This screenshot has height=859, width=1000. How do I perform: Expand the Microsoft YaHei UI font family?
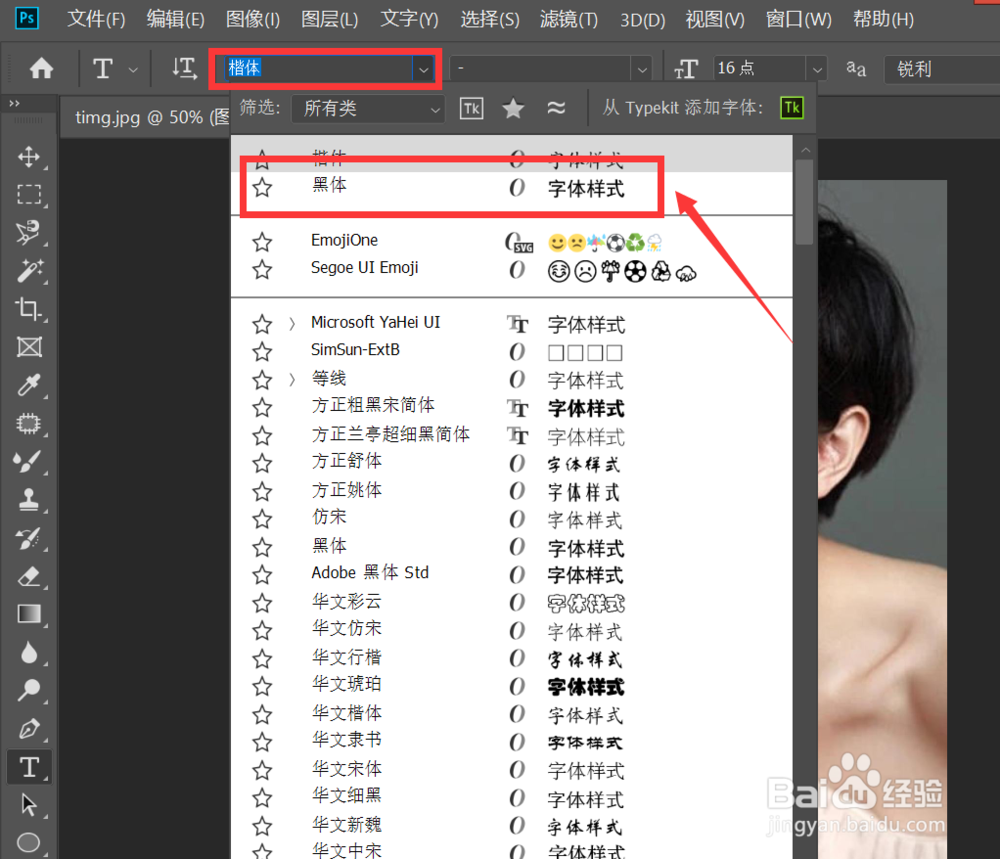click(x=290, y=322)
